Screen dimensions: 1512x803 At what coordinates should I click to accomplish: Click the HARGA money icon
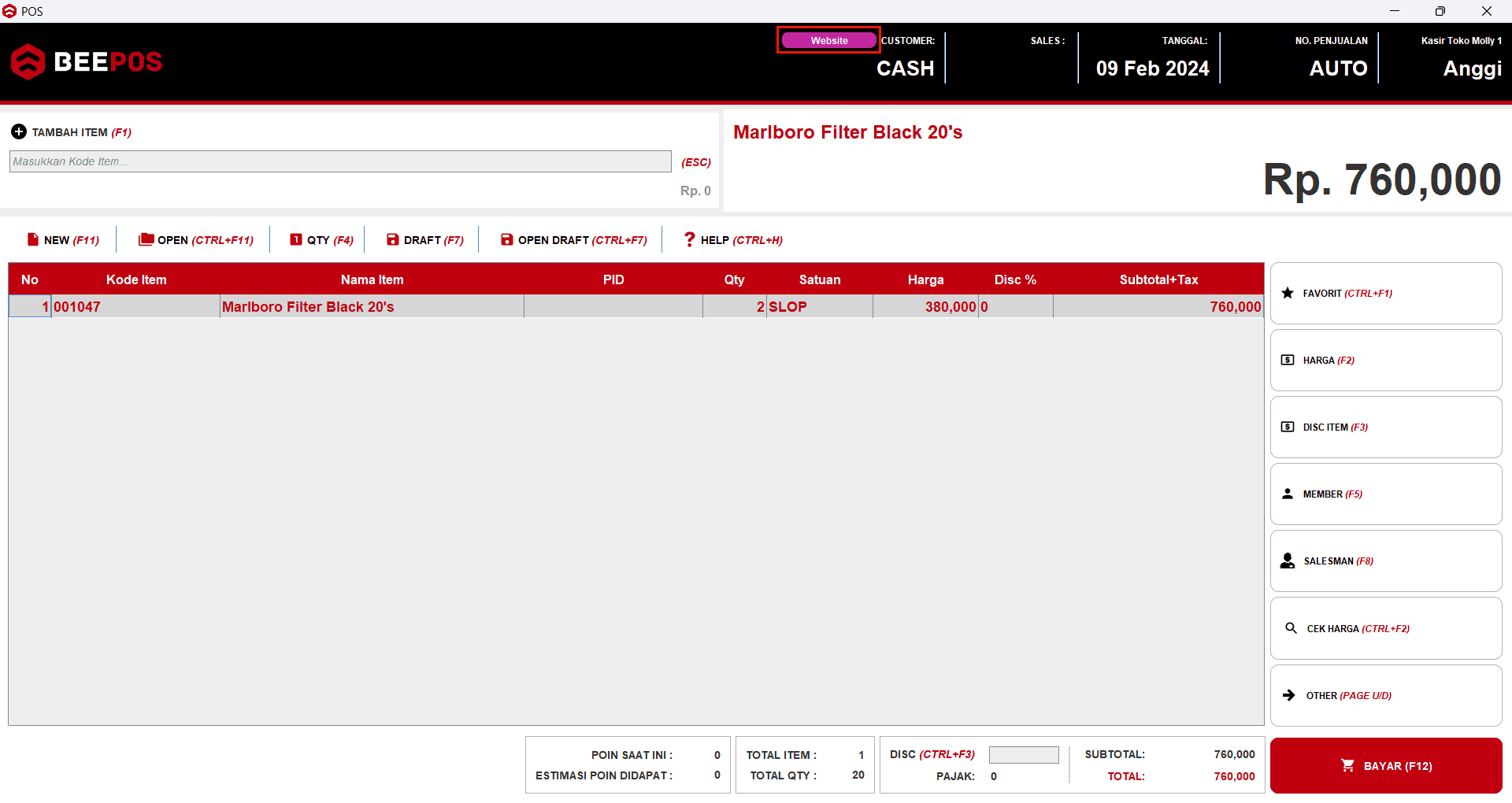(x=1288, y=360)
